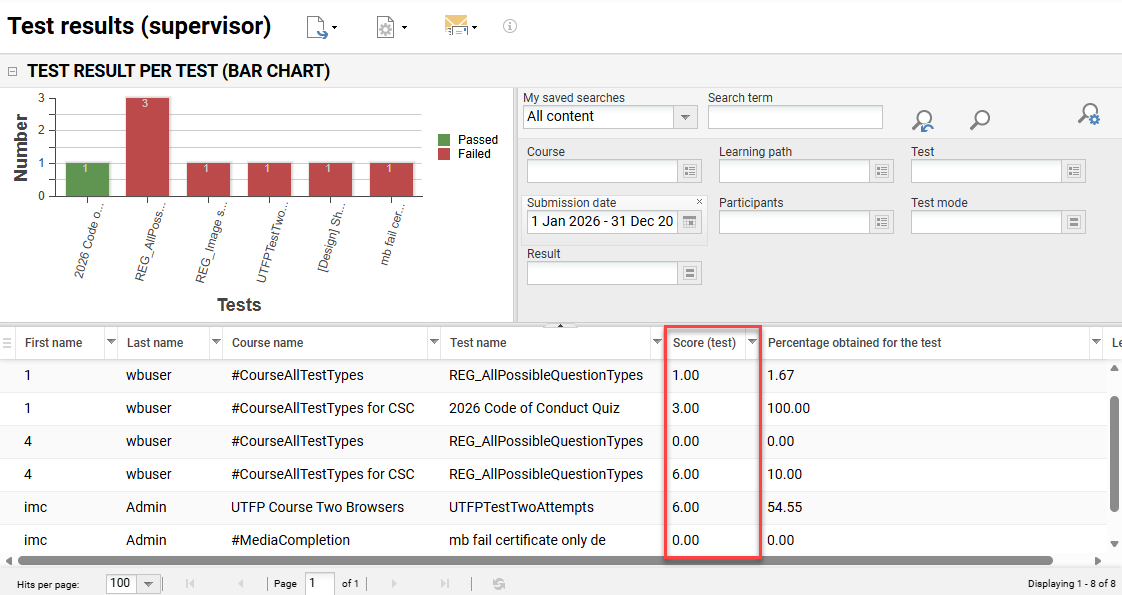Open the Score (test) column menu arrow
Viewport: 1122px width, 595px height.
pyautogui.click(x=752, y=343)
